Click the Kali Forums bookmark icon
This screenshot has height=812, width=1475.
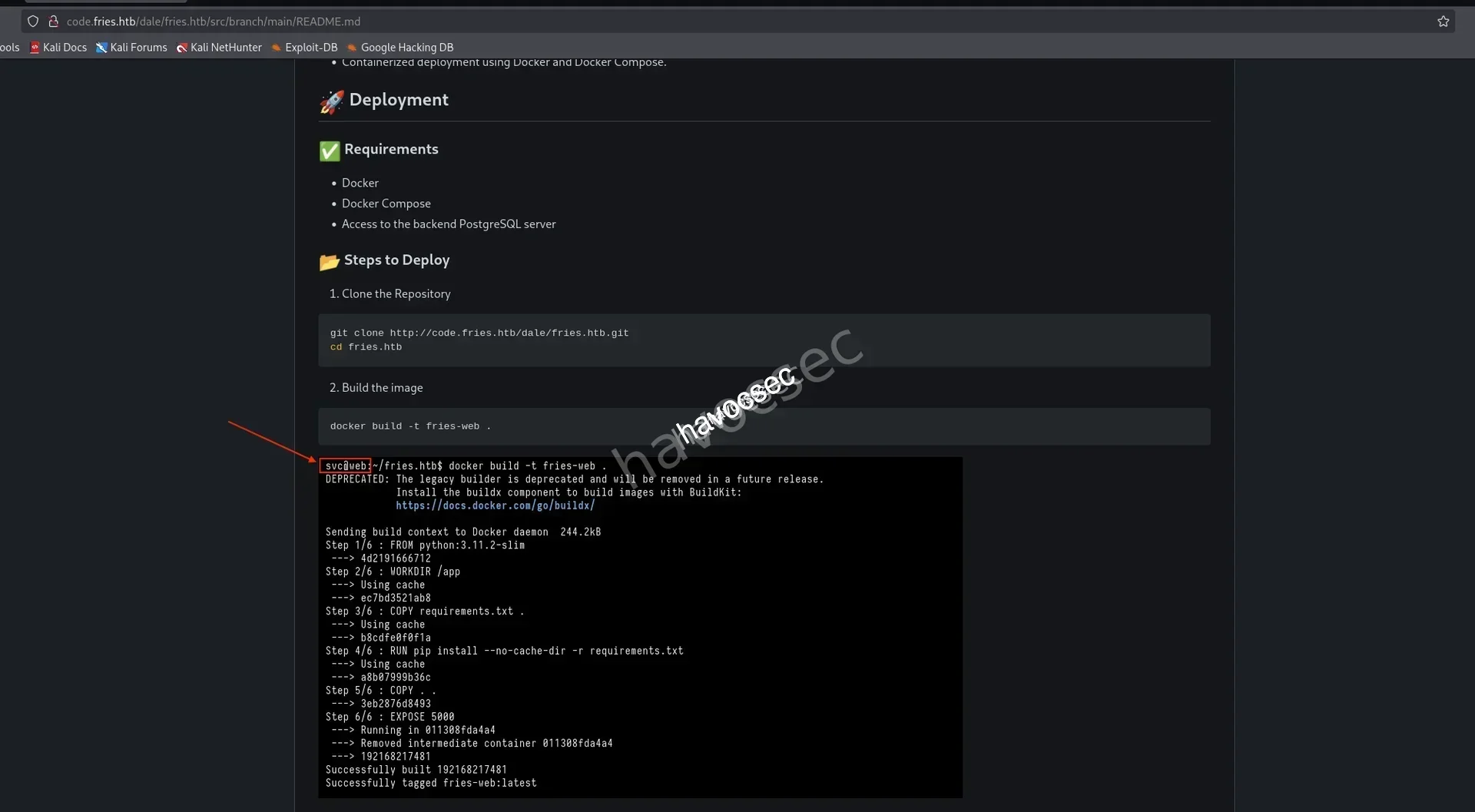point(102,48)
